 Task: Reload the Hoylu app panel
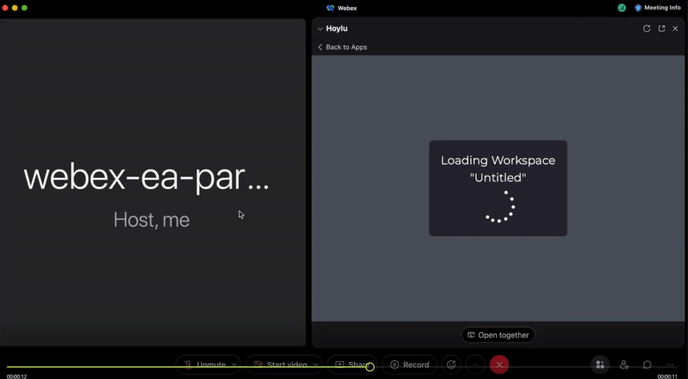point(646,29)
